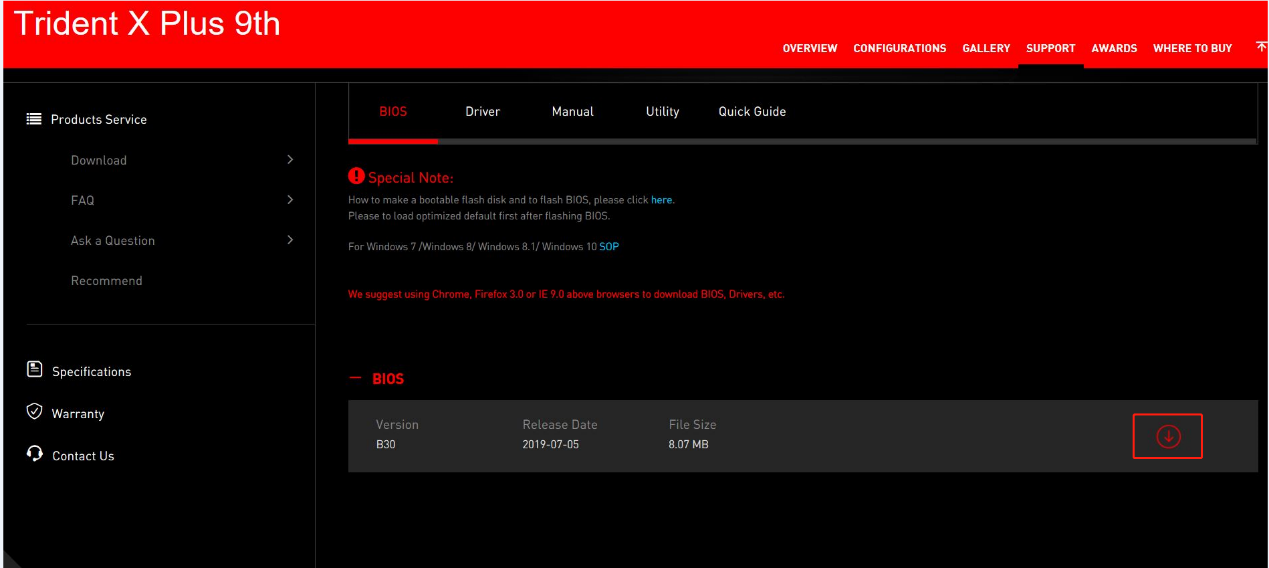Image resolution: width=1269 pixels, height=568 pixels.
Task: Click the 'here' bootable flash disk link
Action: (661, 200)
